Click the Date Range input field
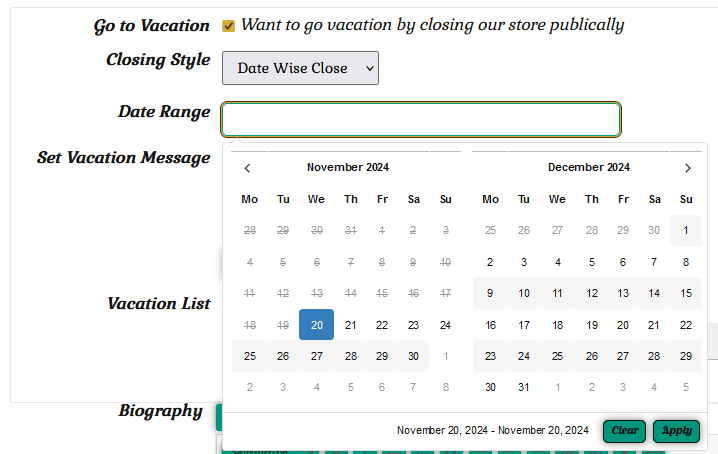Screen dimensions: 718x454 tap(421, 119)
